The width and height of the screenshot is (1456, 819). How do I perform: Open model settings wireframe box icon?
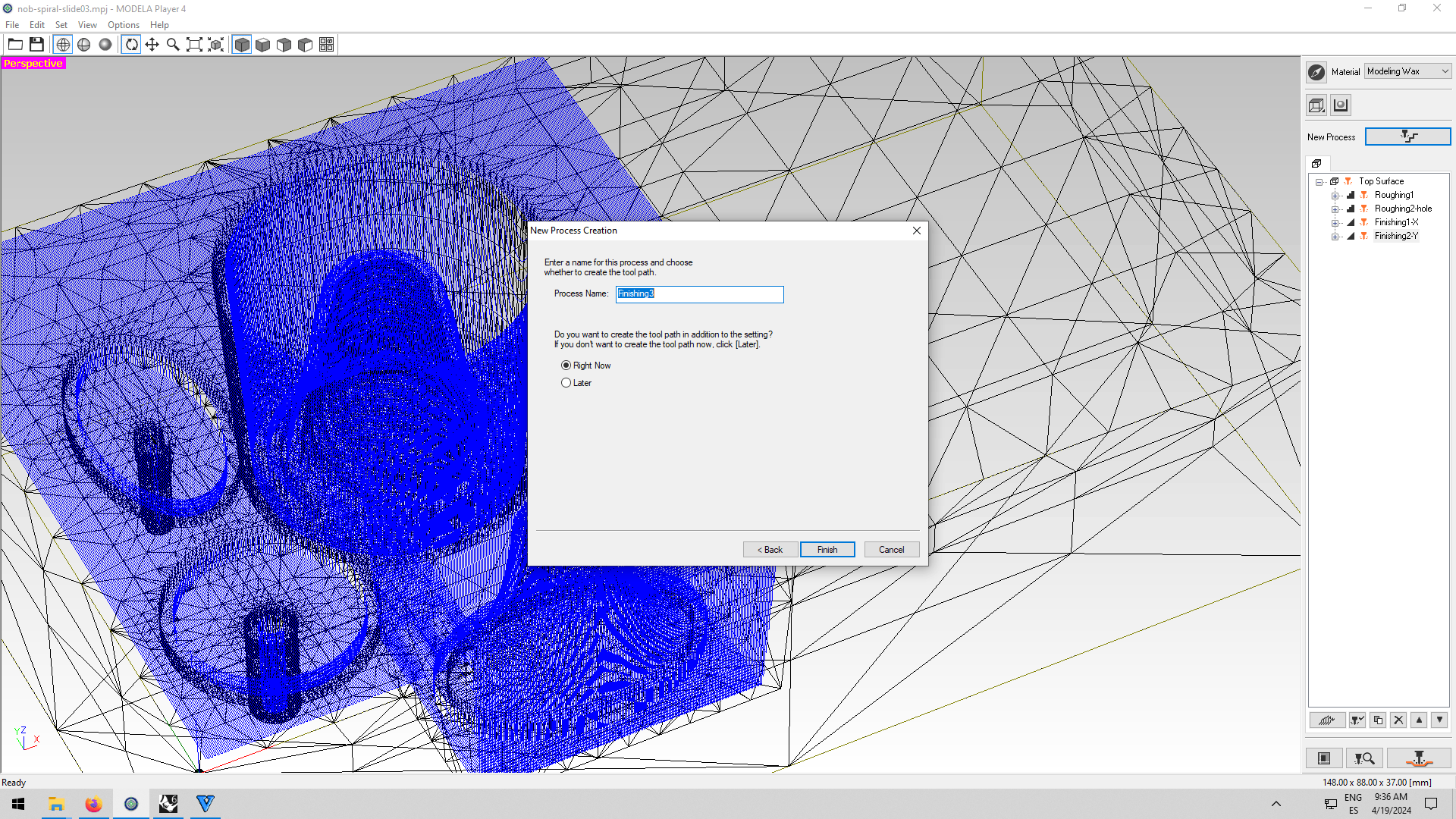click(x=1316, y=105)
